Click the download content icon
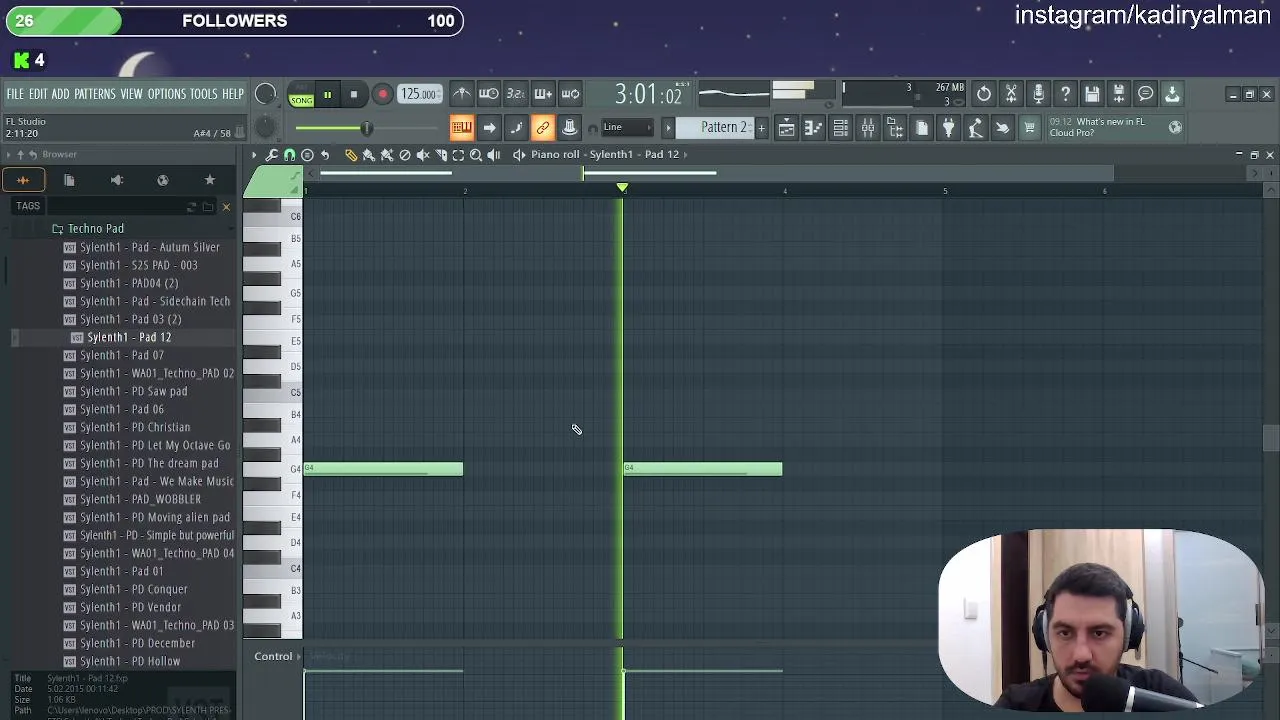1280x720 pixels. pos(1172,94)
